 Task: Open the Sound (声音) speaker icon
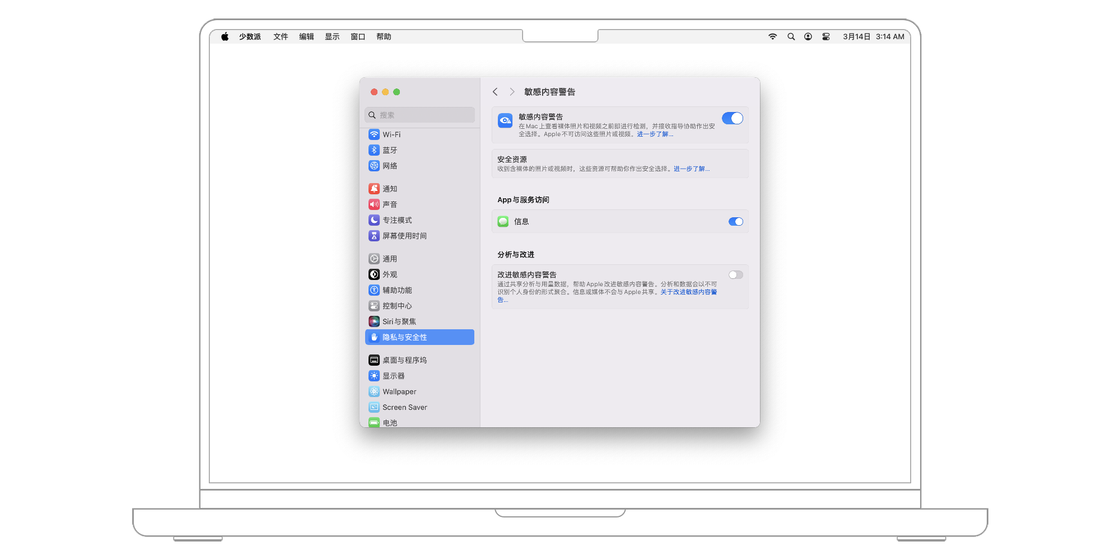point(374,204)
